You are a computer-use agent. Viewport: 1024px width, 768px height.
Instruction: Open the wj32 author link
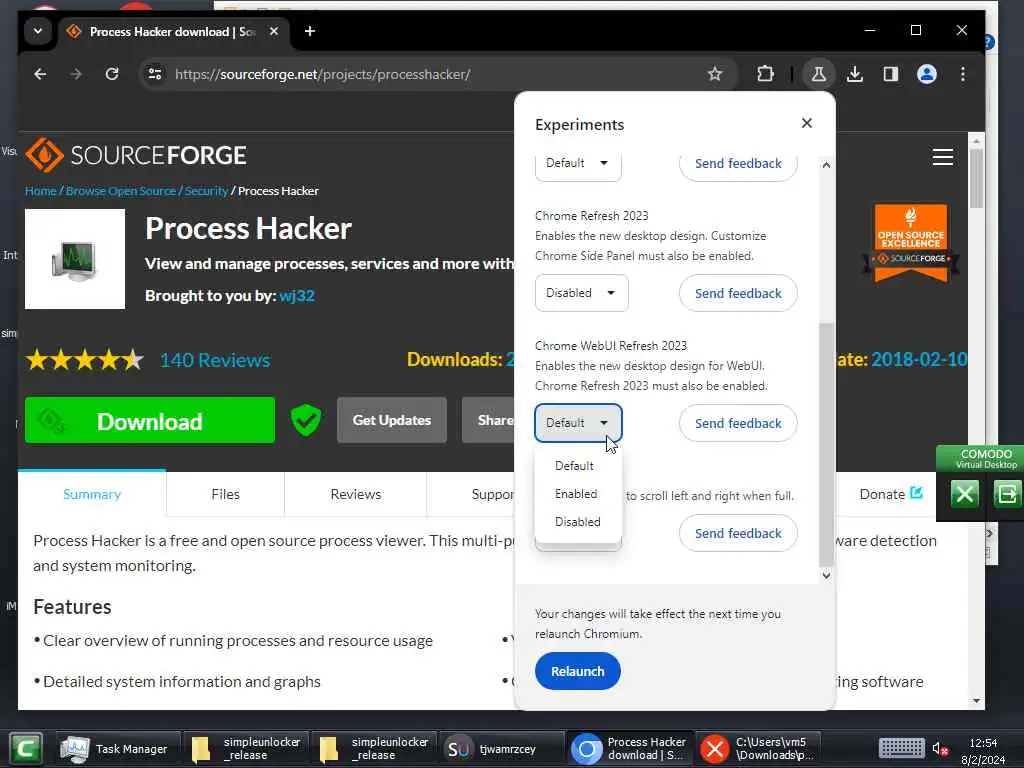click(297, 296)
